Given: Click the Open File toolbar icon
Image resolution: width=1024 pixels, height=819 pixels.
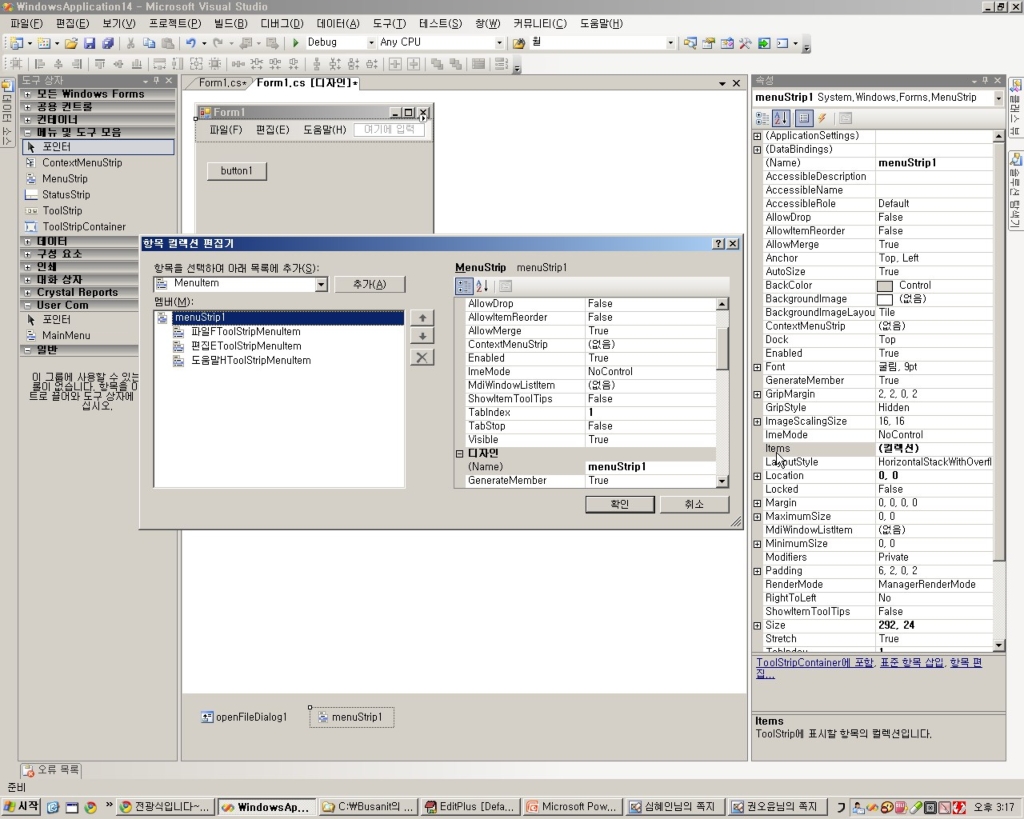Looking at the screenshot, I should [x=71, y=44].
